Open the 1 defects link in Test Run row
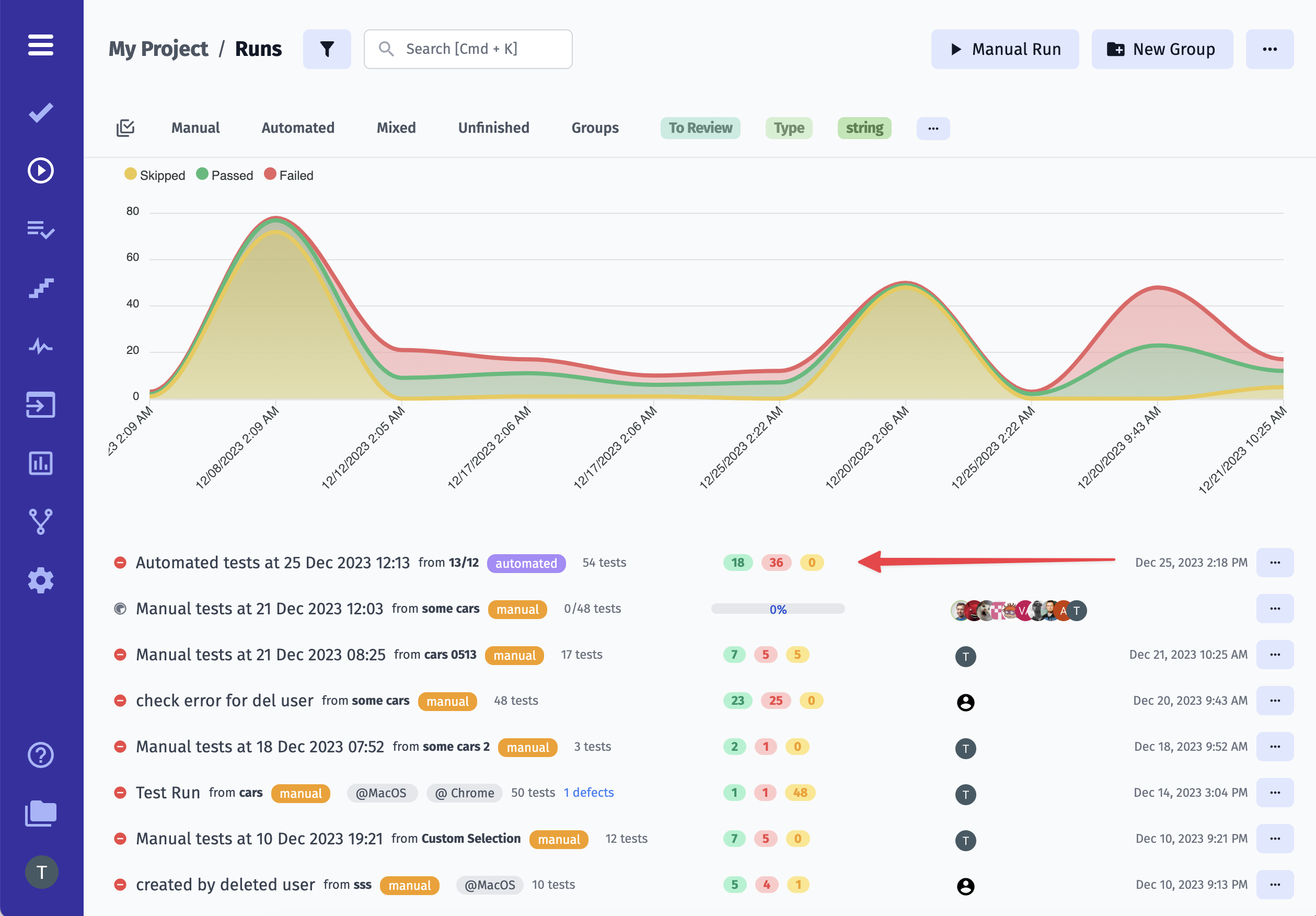1316x916 pixels. (x=588, y=792)
